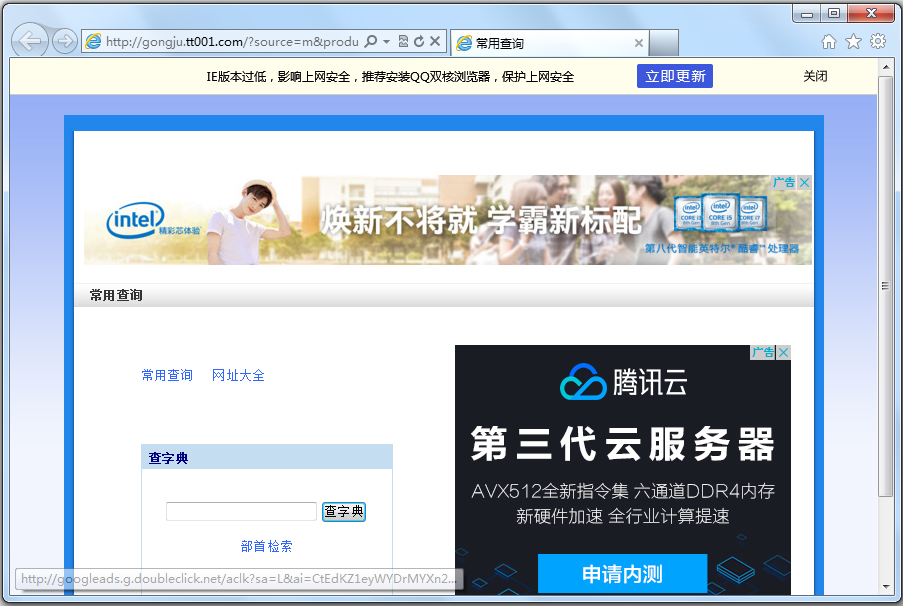Viewport: 903px width, 606px height.
Task: Click the vertical scrollbar down arrow
Action: (x=886, y=587)
